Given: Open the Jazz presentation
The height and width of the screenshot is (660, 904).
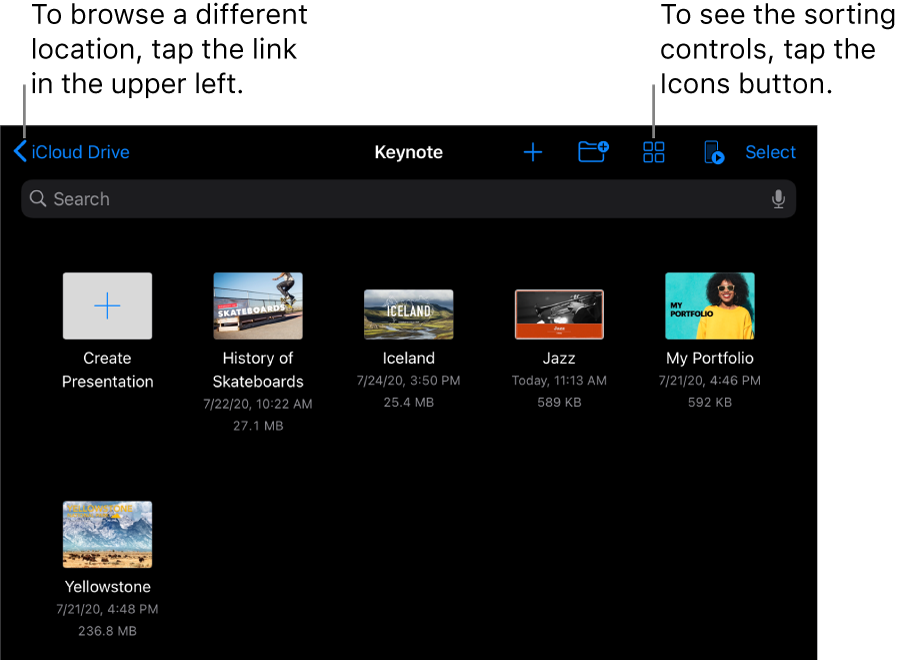Looking at the screenshot, I should click(559, 314).
